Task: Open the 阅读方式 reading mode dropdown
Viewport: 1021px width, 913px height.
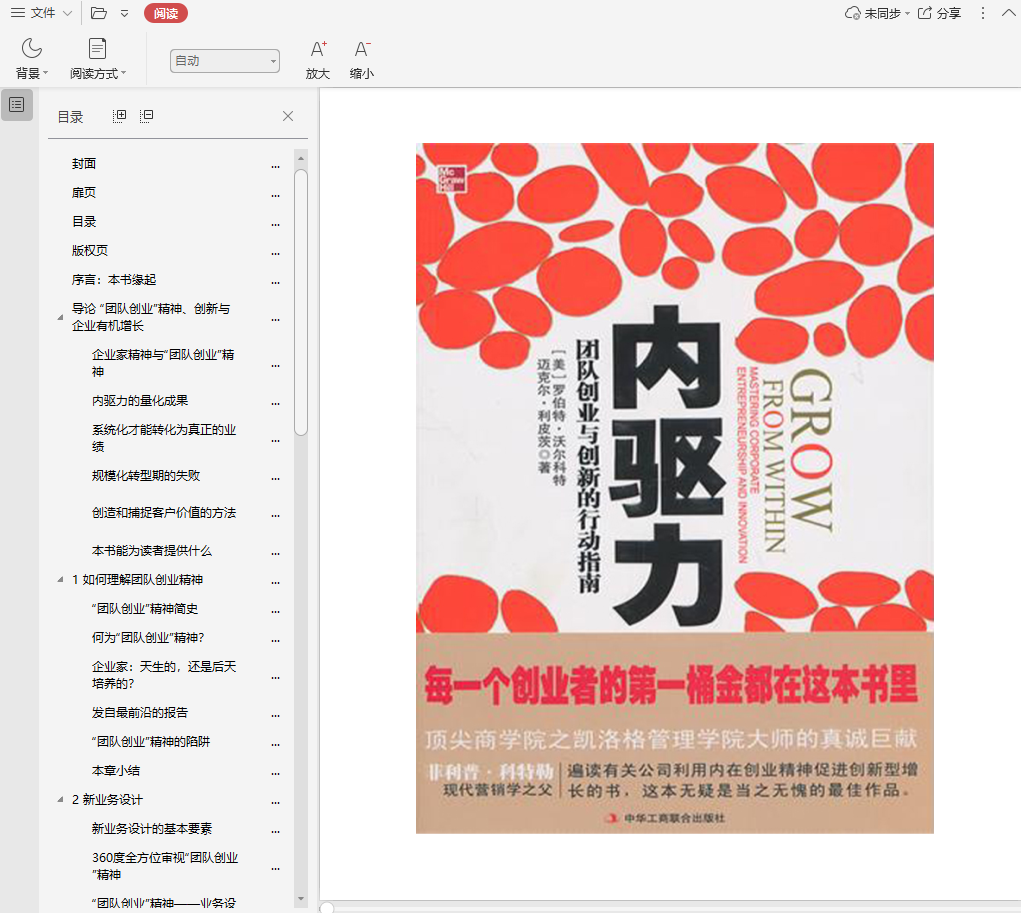Action: pos(98,59)
